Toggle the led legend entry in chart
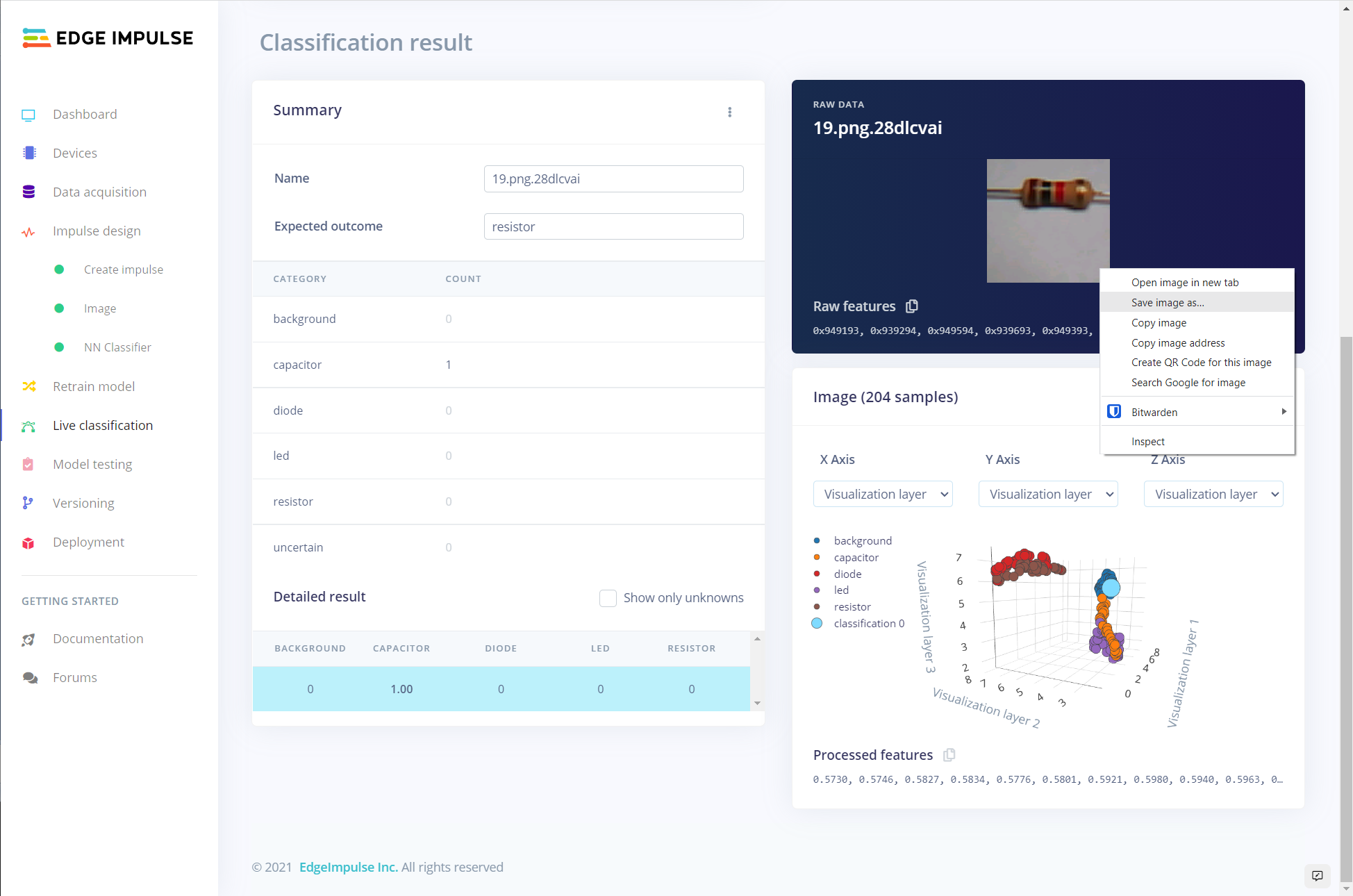Screen dimensions: 1353x896 831,590
